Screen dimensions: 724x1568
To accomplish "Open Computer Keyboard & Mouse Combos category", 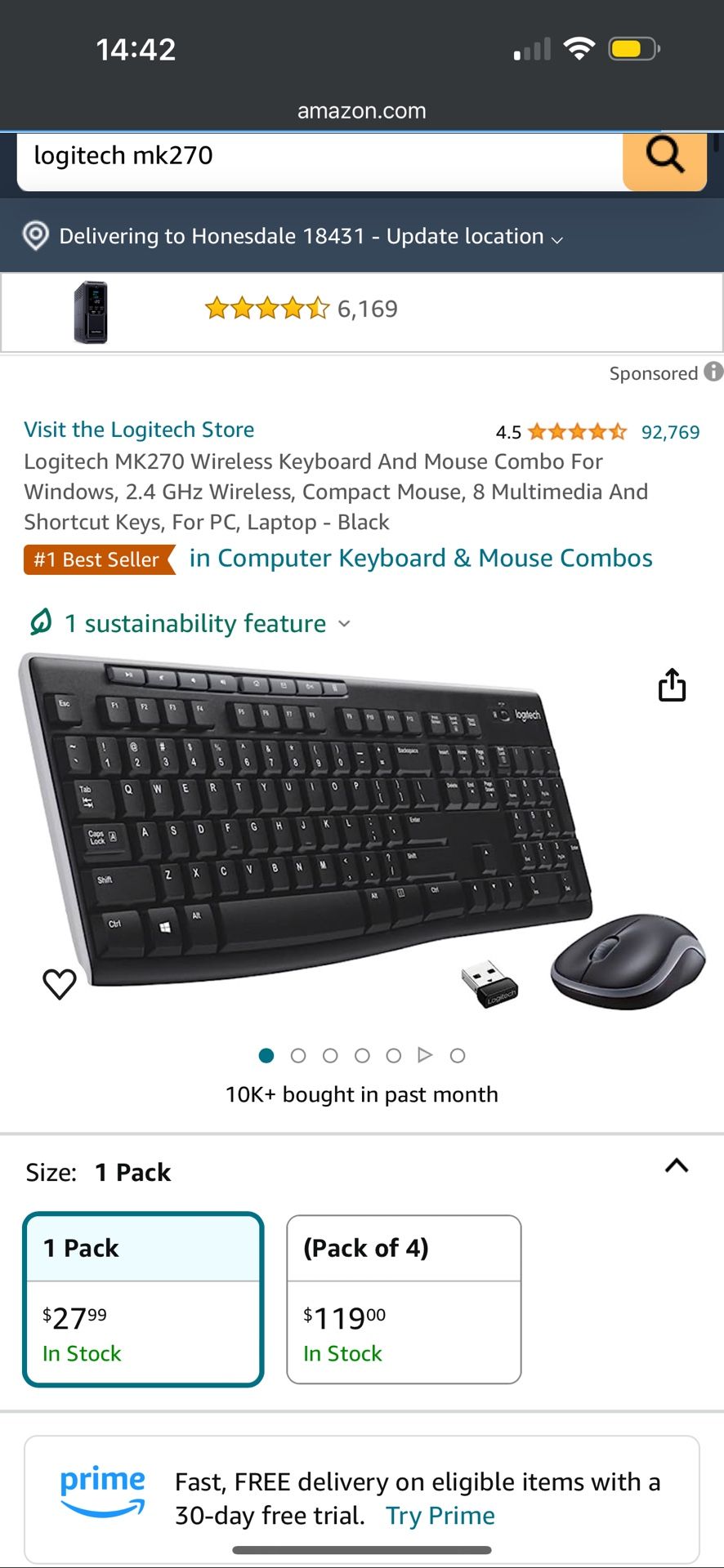I will pos(421,559).
